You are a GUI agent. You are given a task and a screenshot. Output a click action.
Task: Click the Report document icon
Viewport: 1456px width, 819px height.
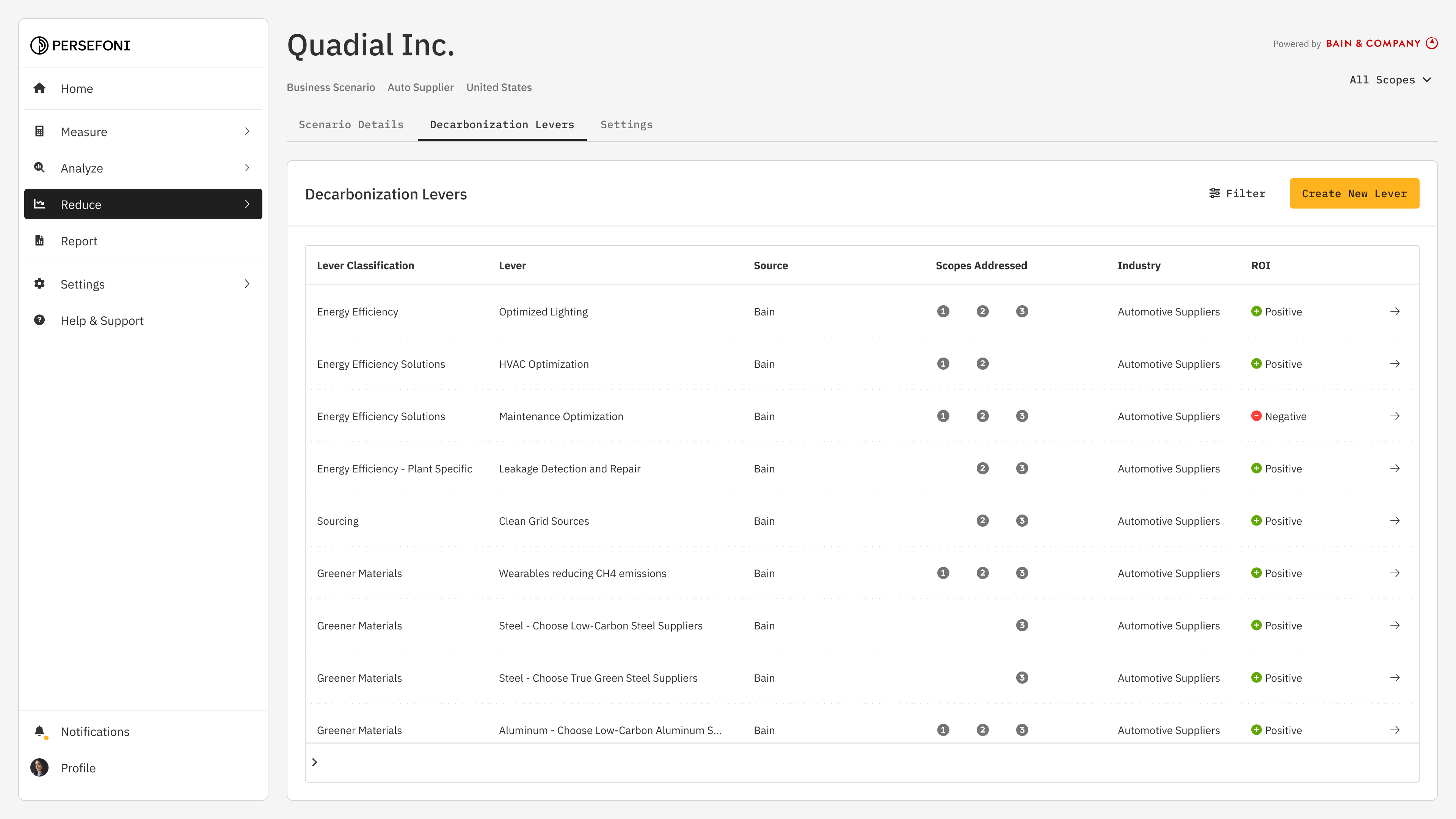click(39, 241)
